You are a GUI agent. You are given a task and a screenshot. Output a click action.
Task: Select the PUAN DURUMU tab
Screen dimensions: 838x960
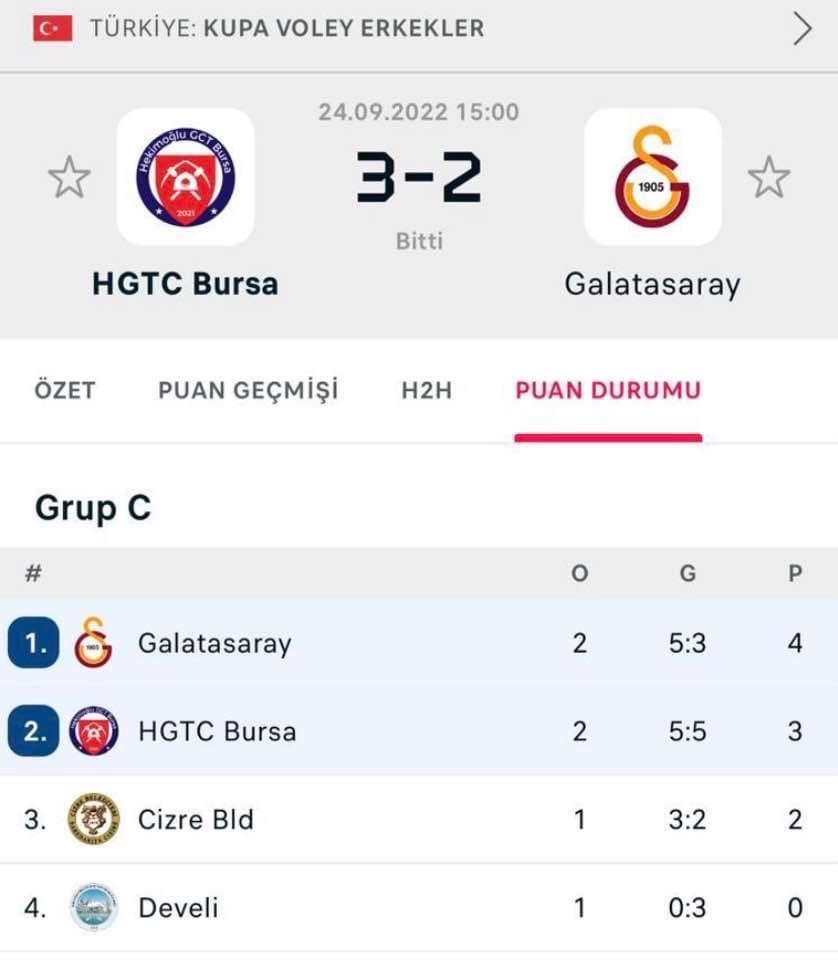[608, 390]
